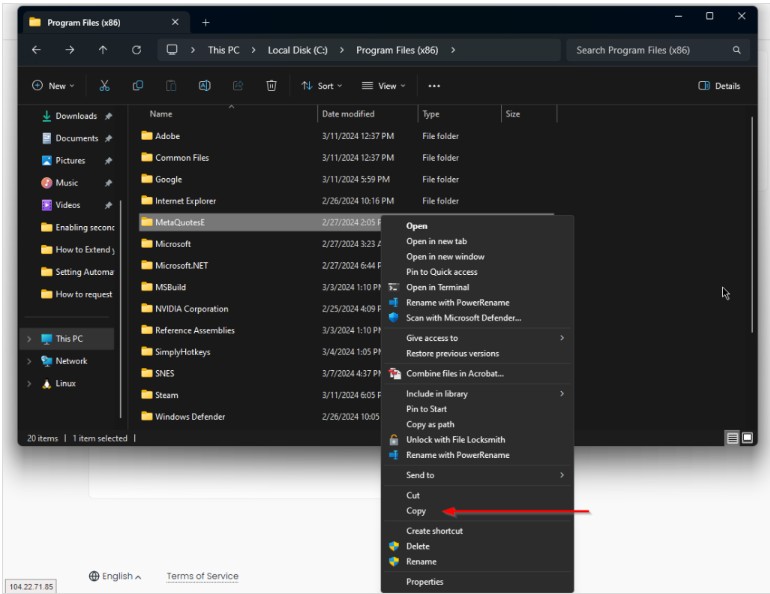Click the Search Program Files (x86) field
This screenshot has height=594, width=770.
click(658, 50)
